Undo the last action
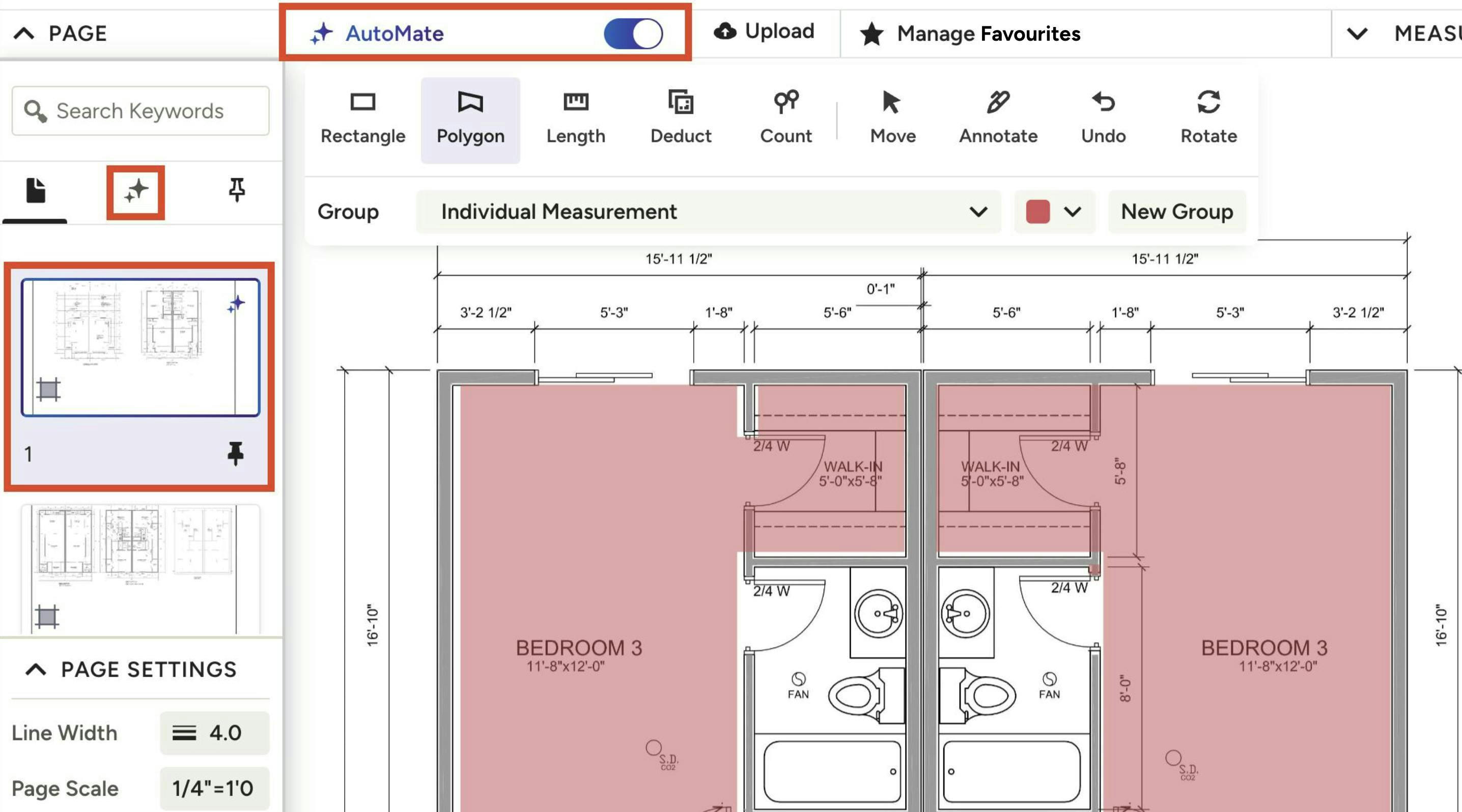 [x=1103, y=119]
